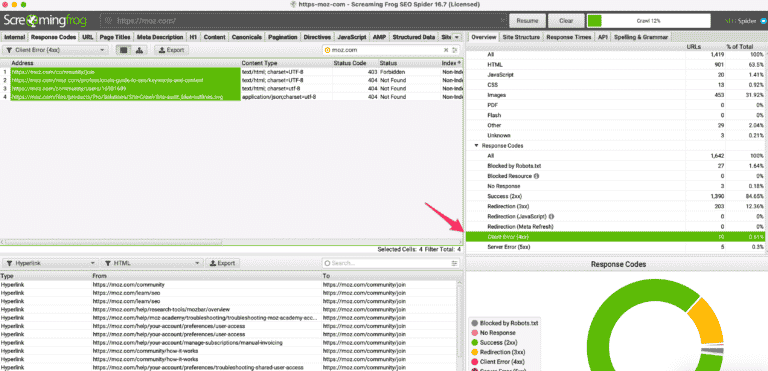Open the Hyperlink type filter dropdown
This screenshot has width=768, height=371.
tap(50, 263)
